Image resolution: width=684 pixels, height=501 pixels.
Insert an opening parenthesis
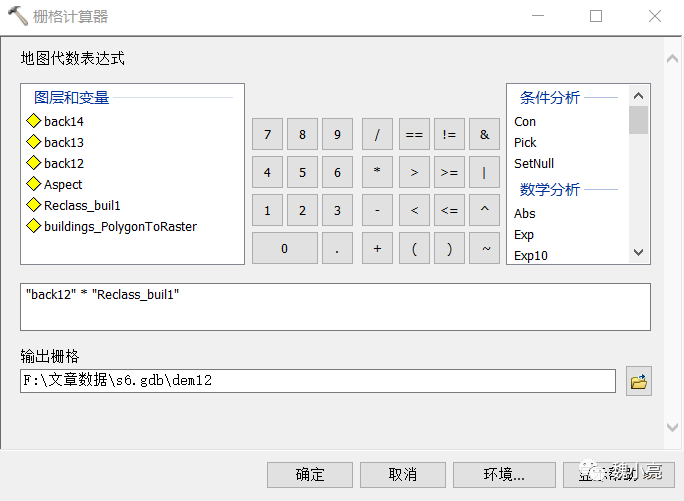click(x=414, y=248)
